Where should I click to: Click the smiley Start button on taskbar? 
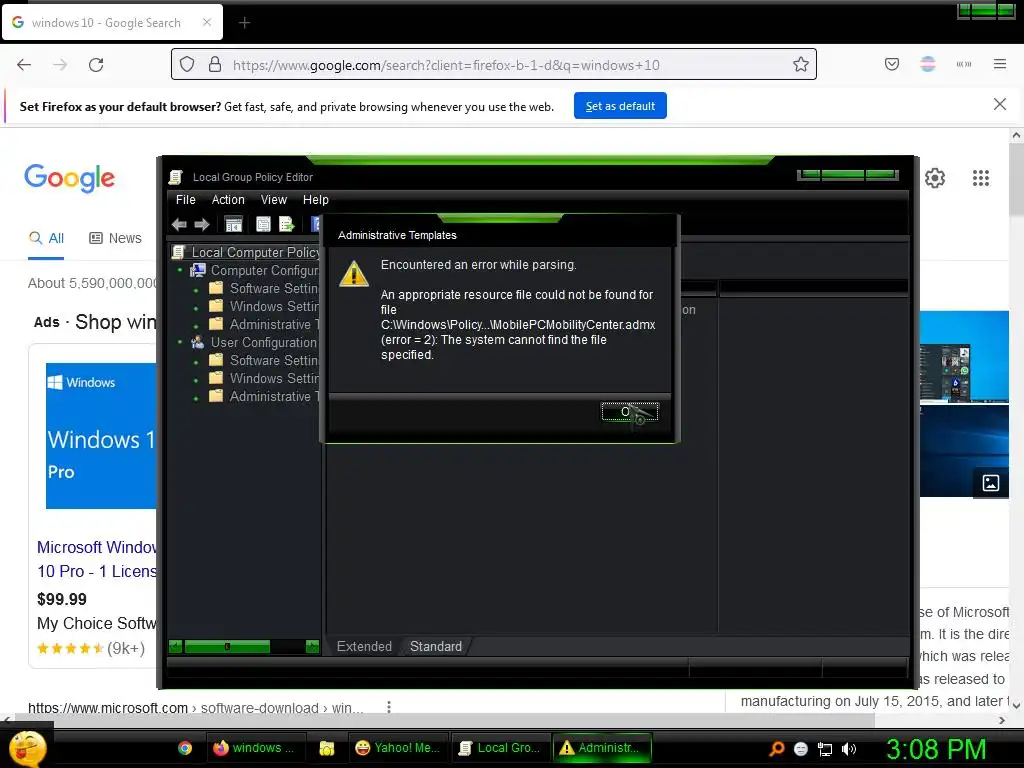pyautogui.click(x=27, y=748)
